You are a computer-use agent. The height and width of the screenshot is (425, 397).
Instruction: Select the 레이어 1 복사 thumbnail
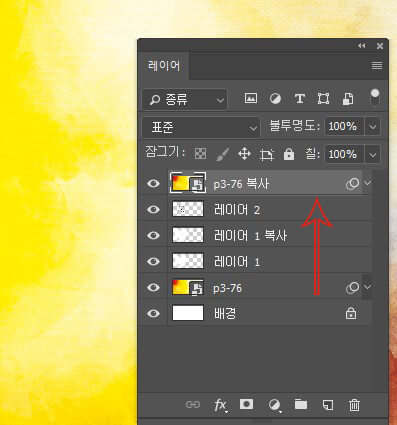[x=188, y=235]
